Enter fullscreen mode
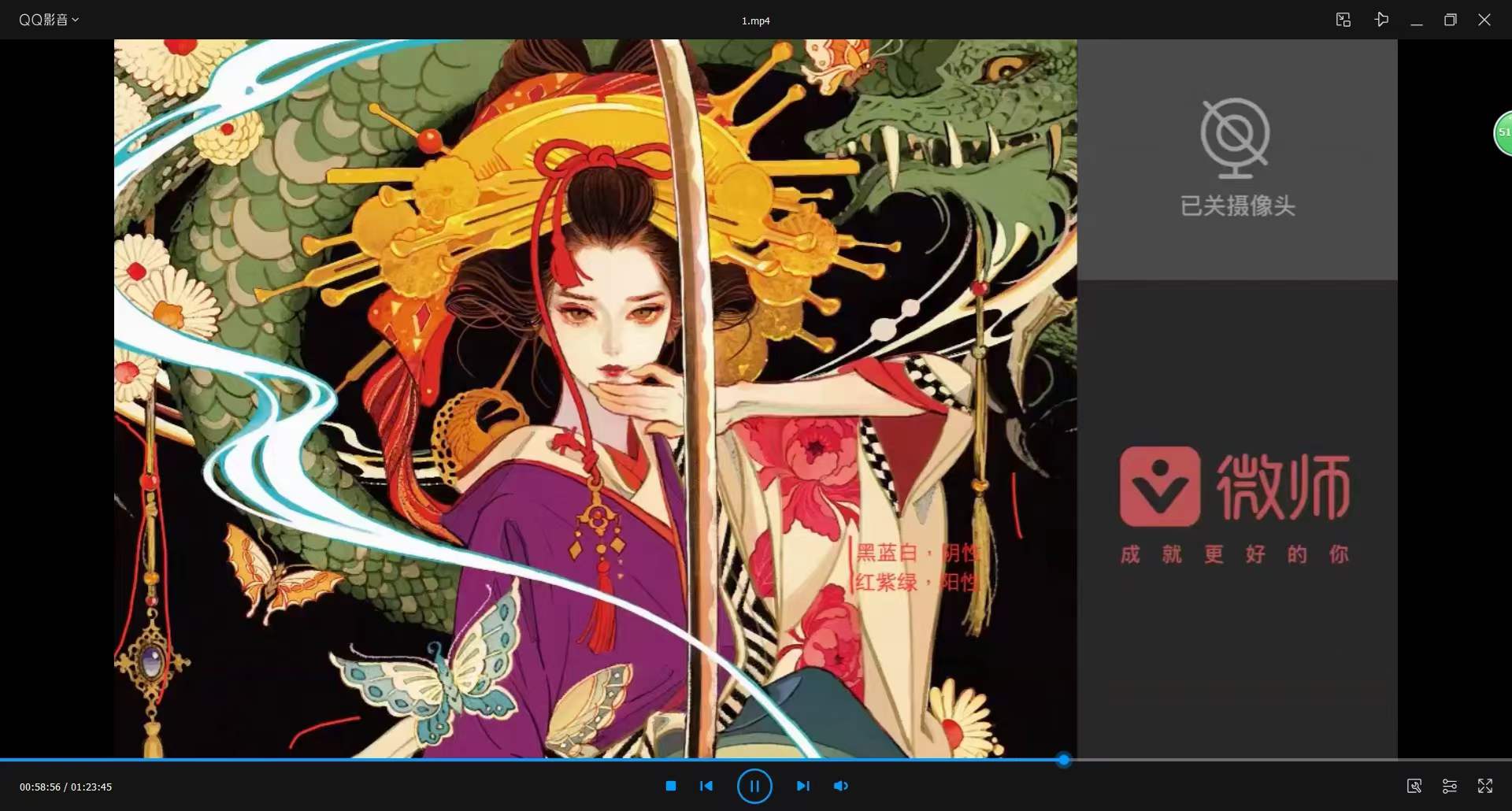1512x811 pixels. pyautogui.click(x=1484, y=786)
